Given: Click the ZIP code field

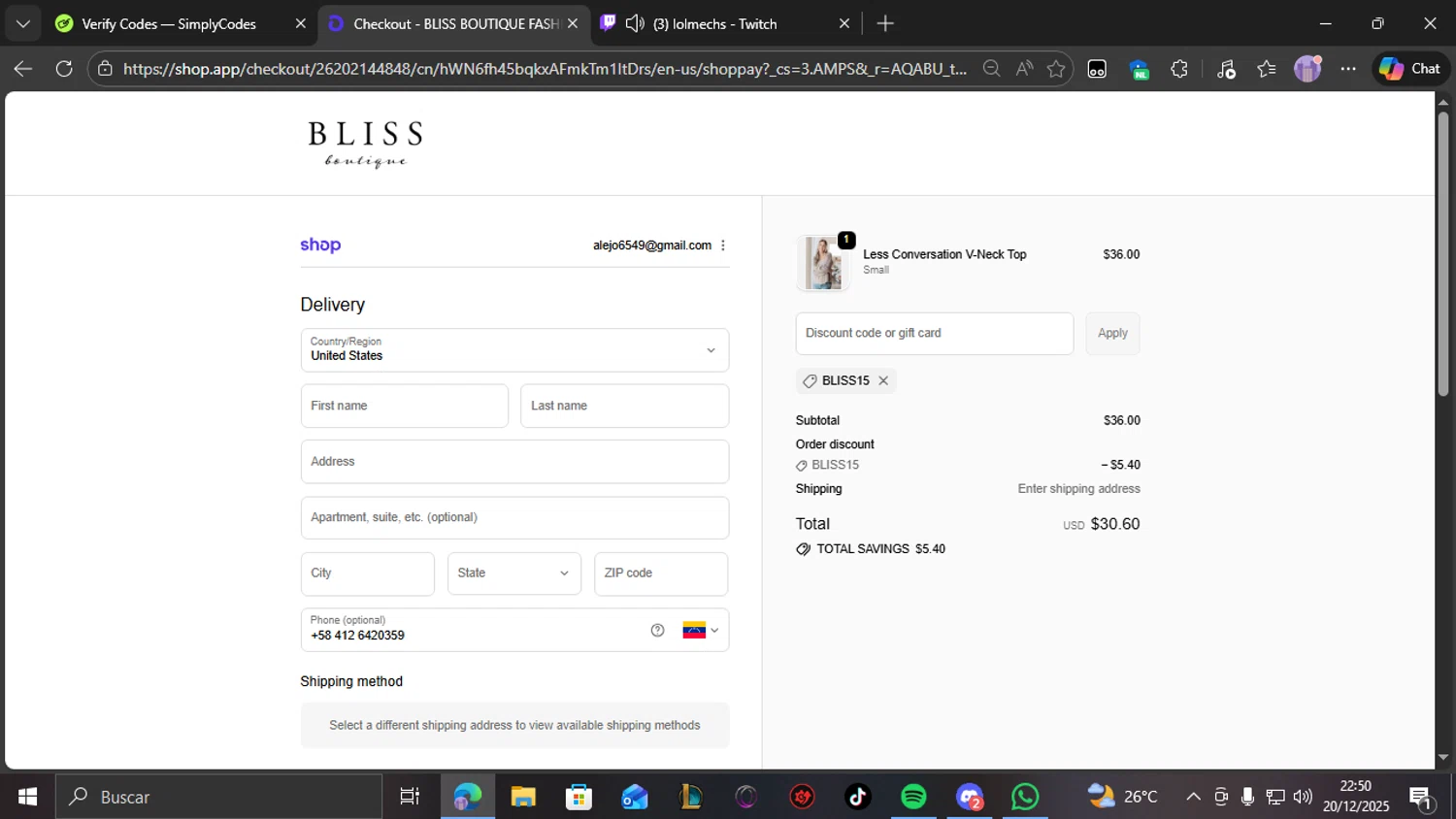Looking at the screenshot, I should [661, 573].
